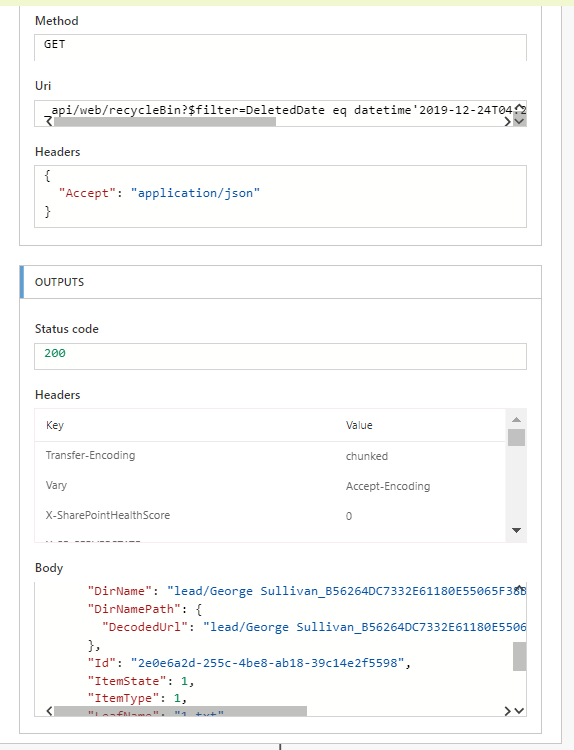Viewport: 574px width, 750px height.
Task: Click the input Headers JSON box
Action: coord(280,196)
